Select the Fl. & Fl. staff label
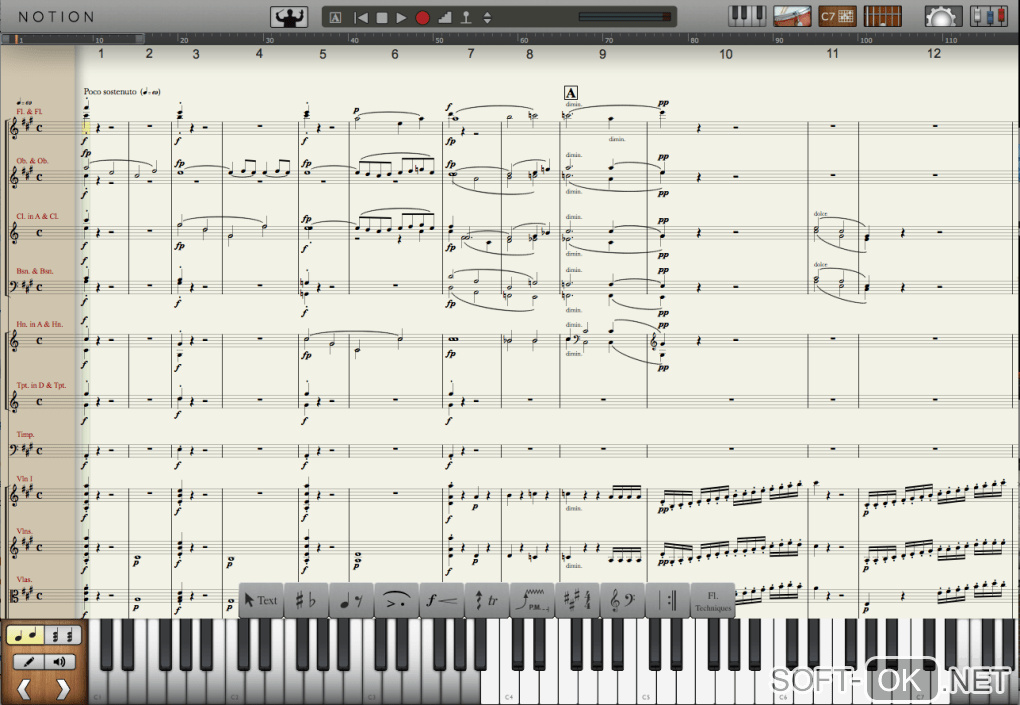Viewport: 1020px width, 705px height. click(x=30, y=111)
